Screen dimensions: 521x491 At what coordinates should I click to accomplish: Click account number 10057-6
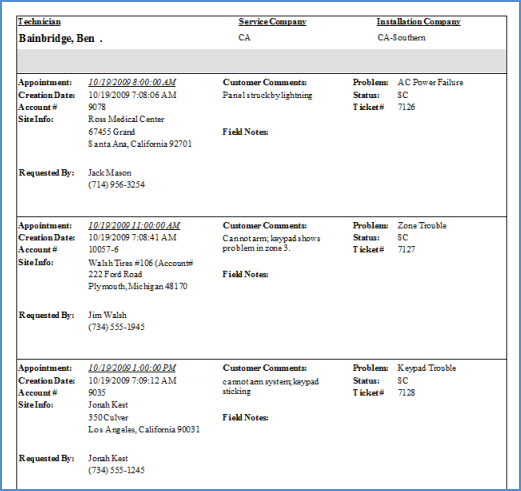103,250
